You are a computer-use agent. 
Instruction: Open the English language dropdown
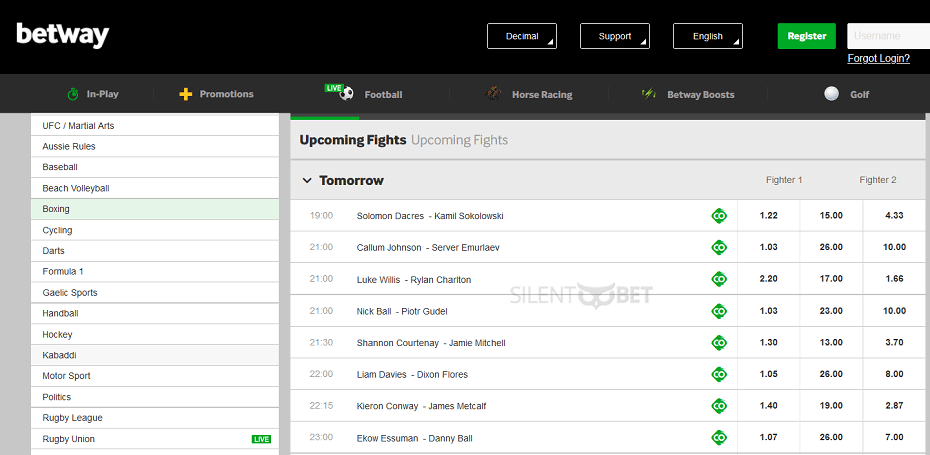pos(708,36)
